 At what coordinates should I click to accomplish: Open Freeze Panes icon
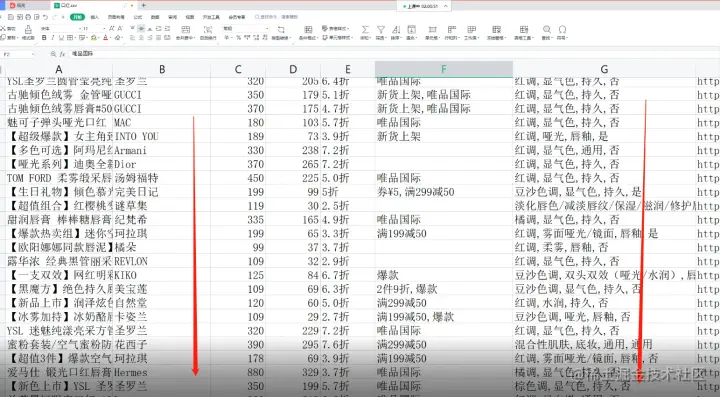[x=495, y=30]
